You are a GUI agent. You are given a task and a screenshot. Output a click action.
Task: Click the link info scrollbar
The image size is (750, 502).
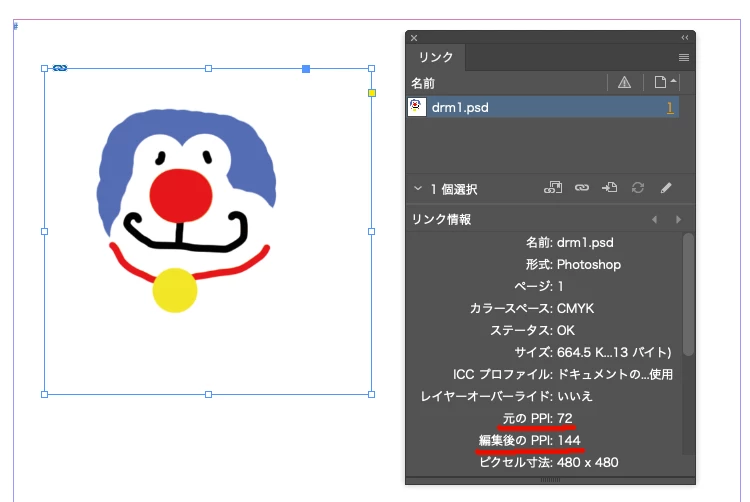pyautogui.click(x=688, y=294)
